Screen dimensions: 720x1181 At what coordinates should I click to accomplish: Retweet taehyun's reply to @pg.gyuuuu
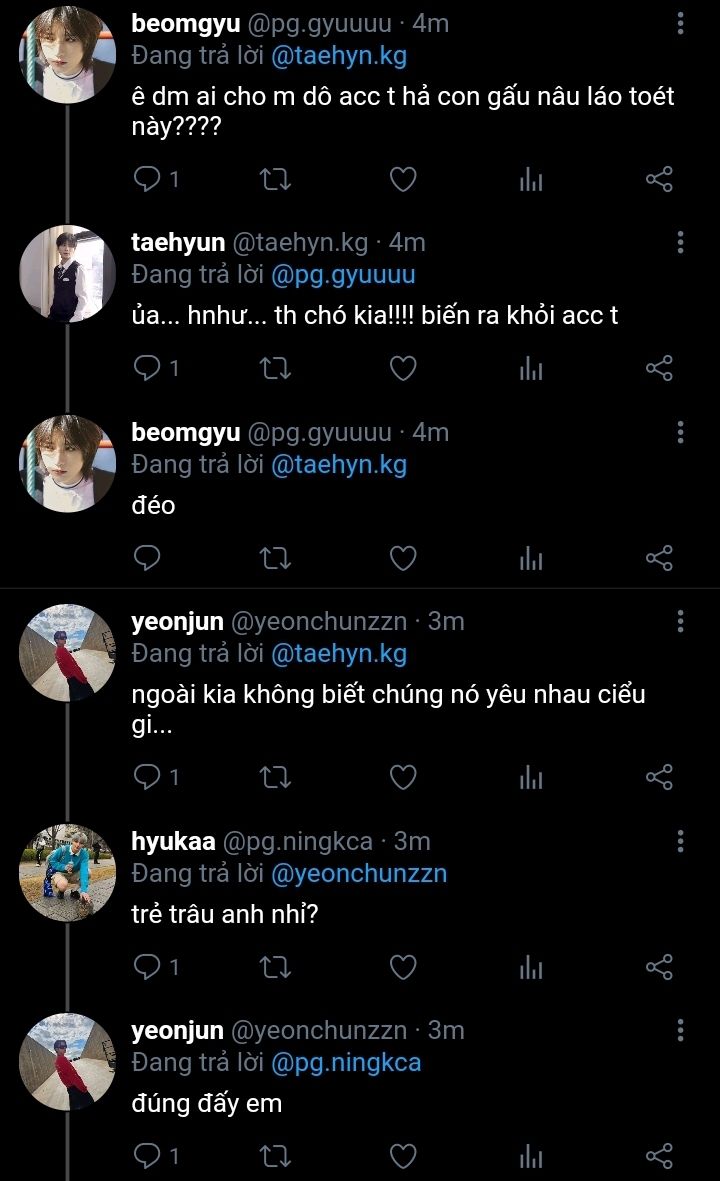click(275, 369)
